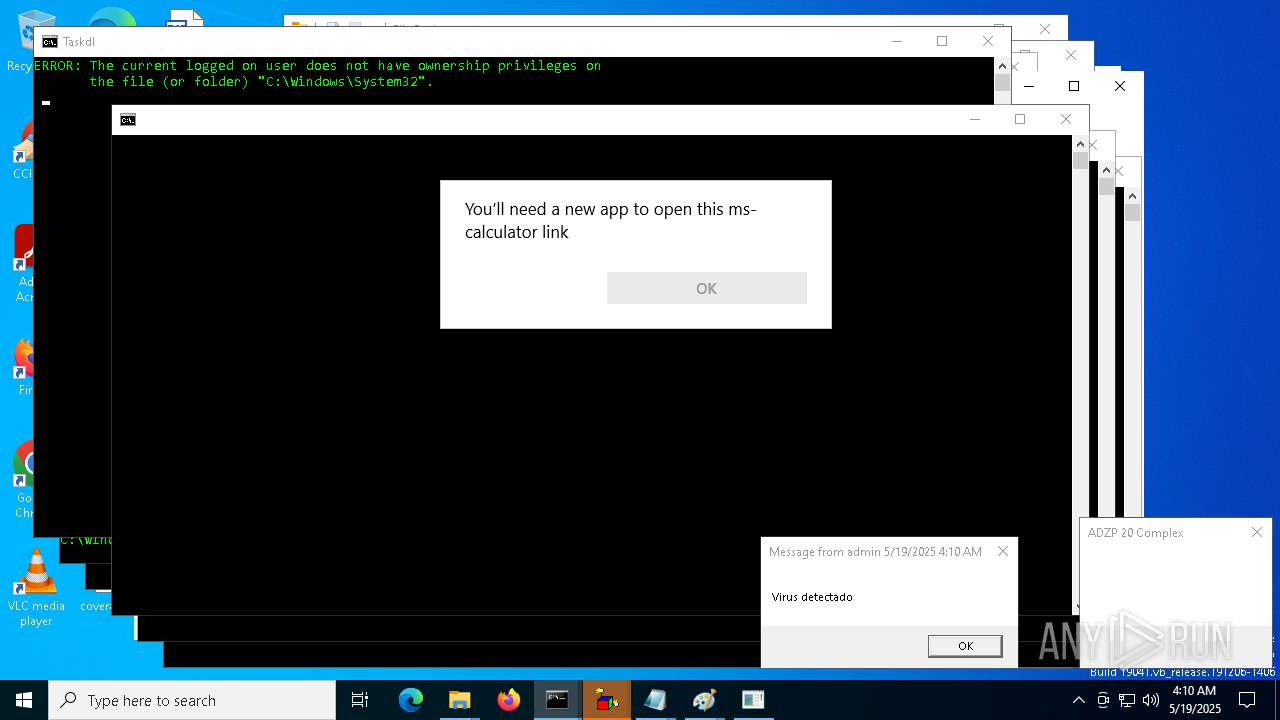
Task: Select the VLC media player desktop icon
Action: click(36, 588)
